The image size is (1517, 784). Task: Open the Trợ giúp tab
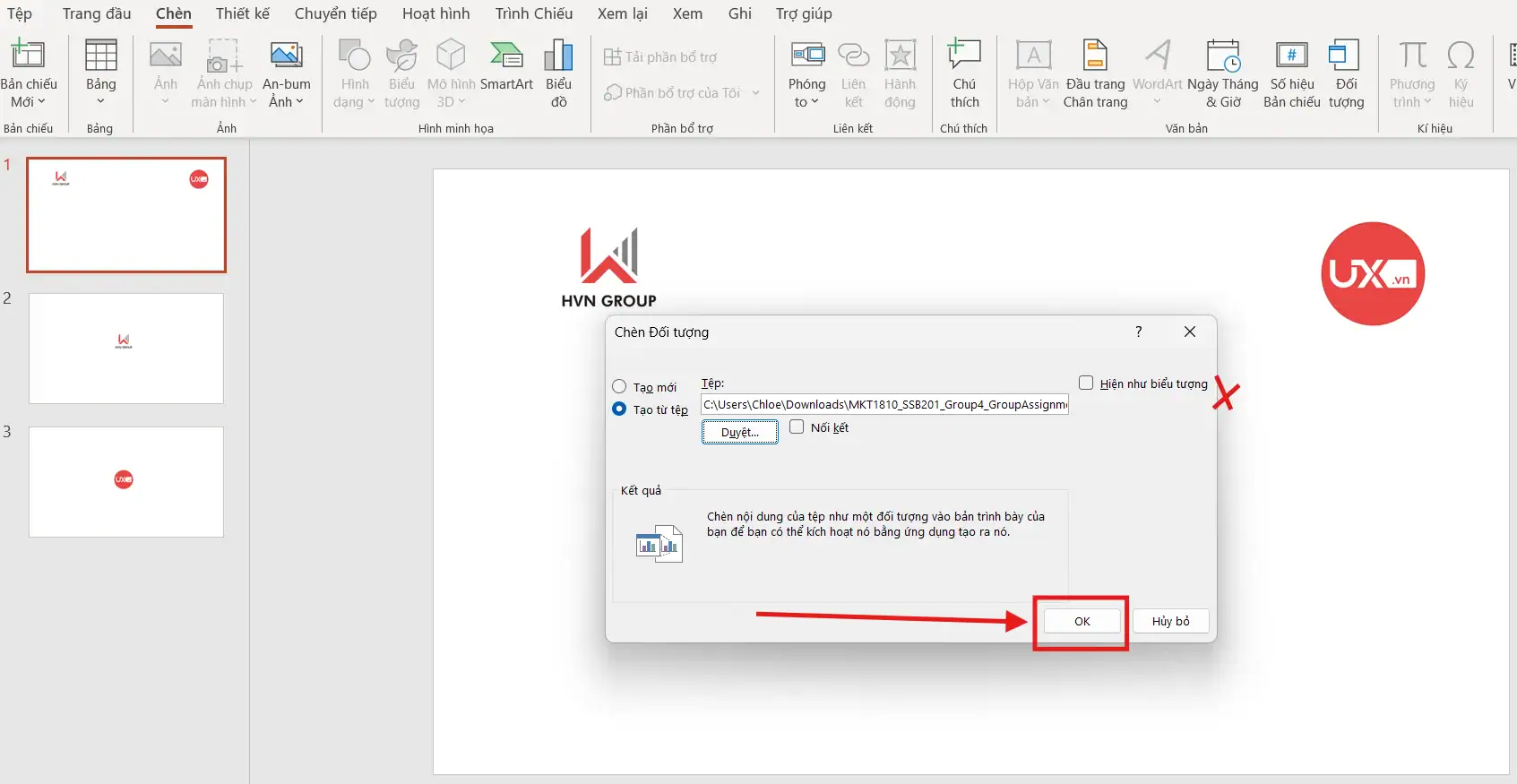(804, 13)
